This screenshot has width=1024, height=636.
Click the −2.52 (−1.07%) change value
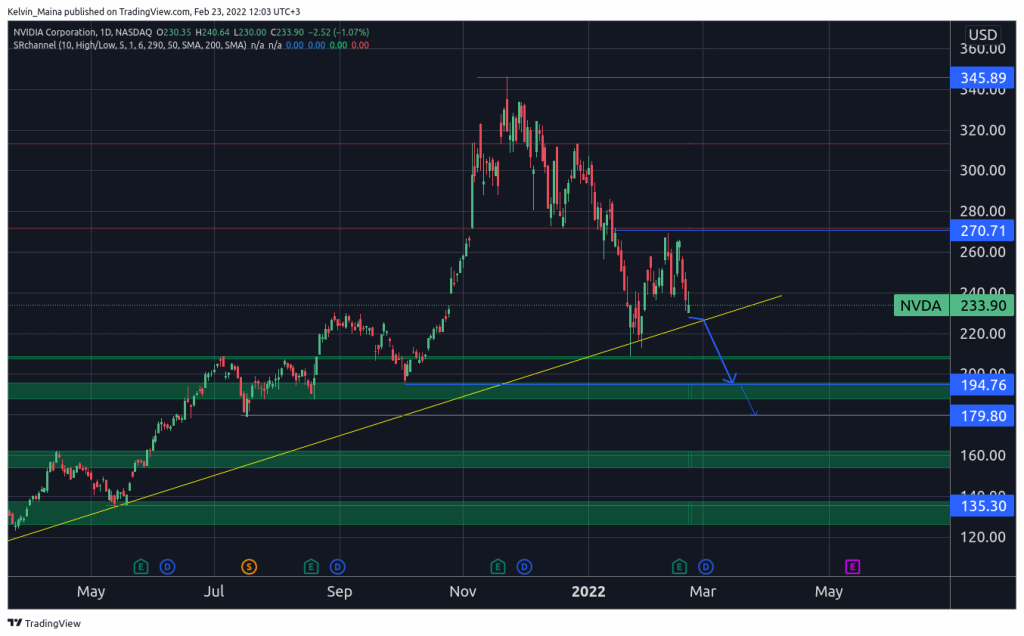(x=338, y=32)
